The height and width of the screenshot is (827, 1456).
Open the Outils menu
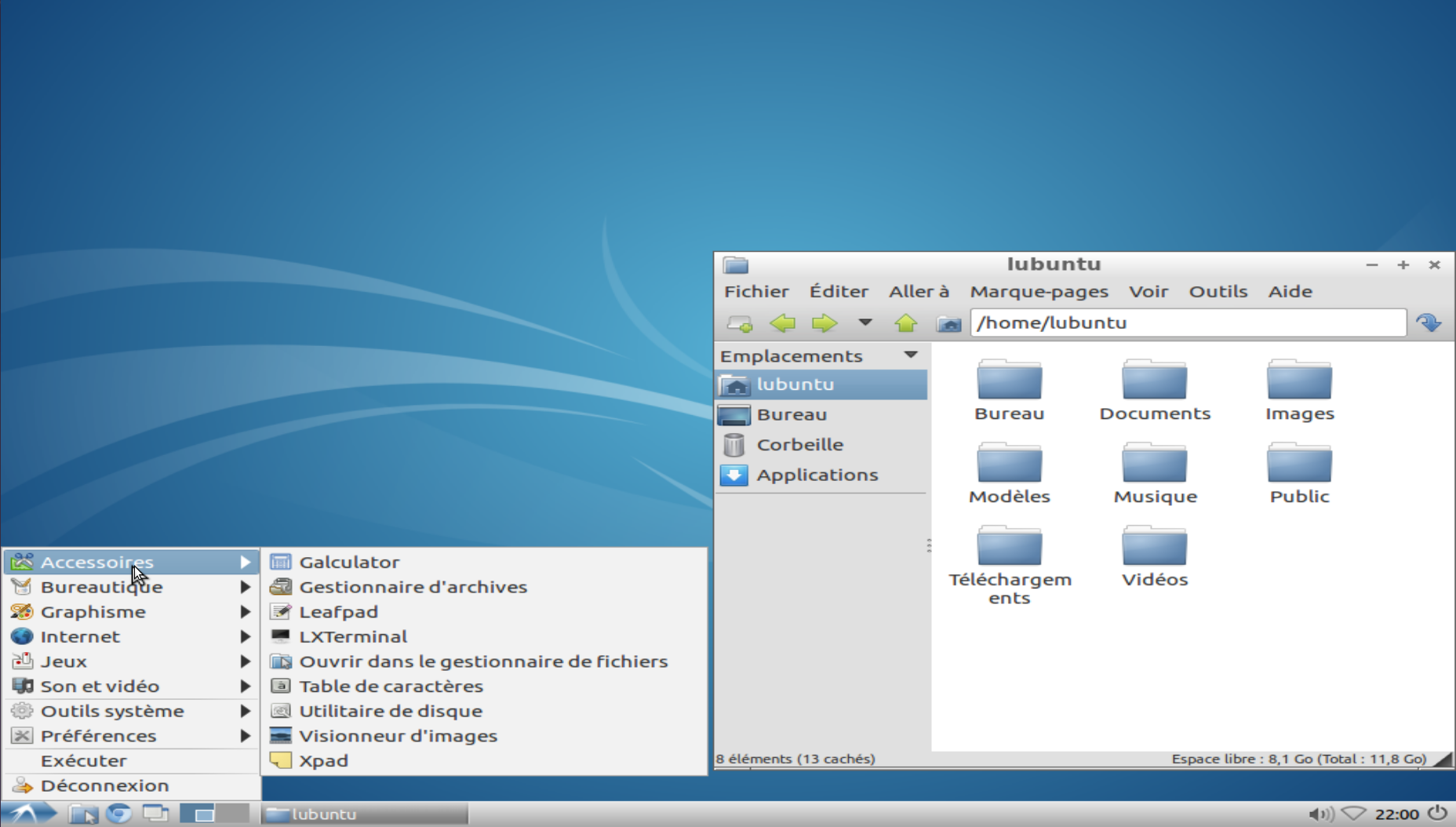[x=1218, y=292]
